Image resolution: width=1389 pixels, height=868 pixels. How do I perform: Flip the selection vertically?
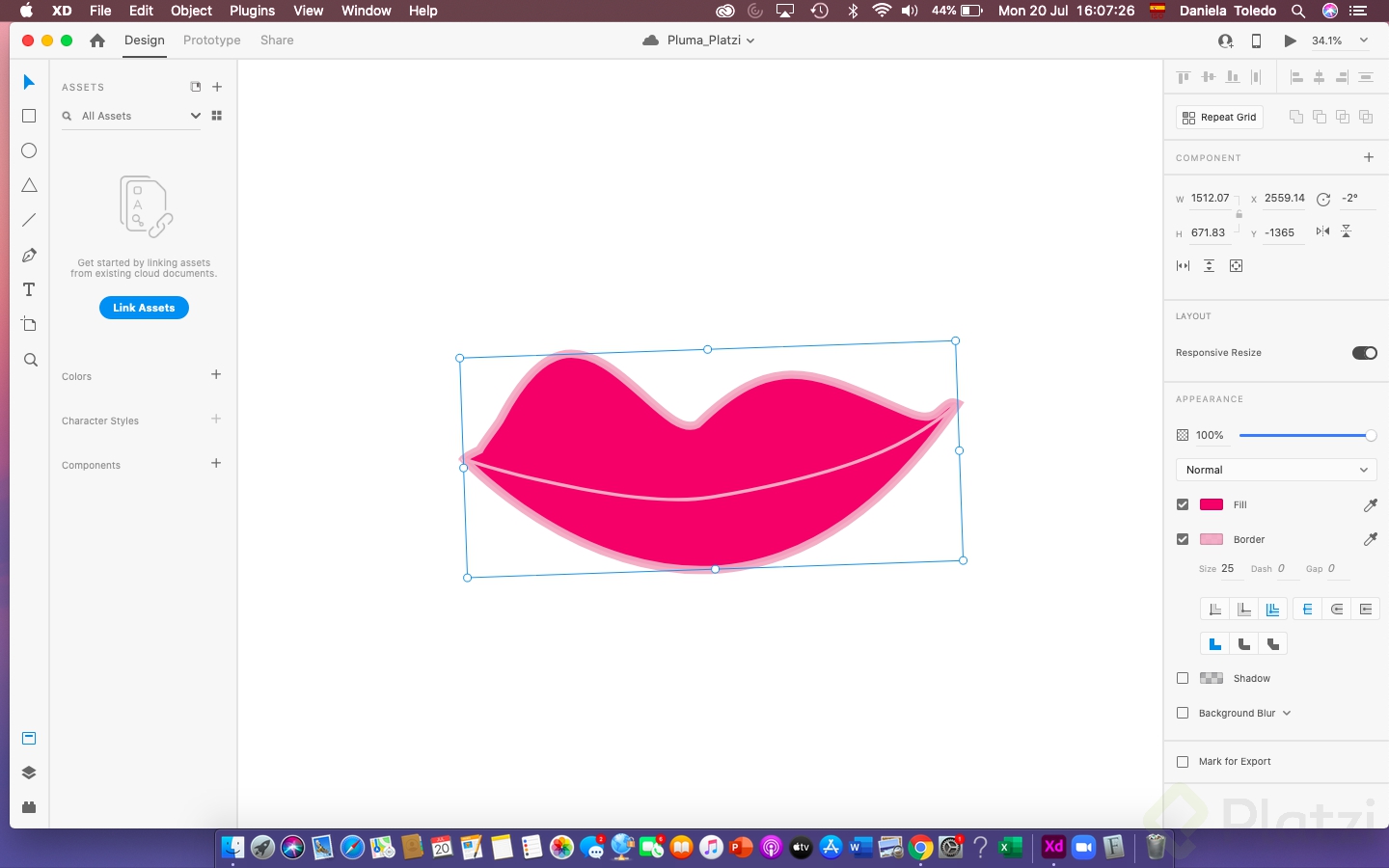point(1346,231)
